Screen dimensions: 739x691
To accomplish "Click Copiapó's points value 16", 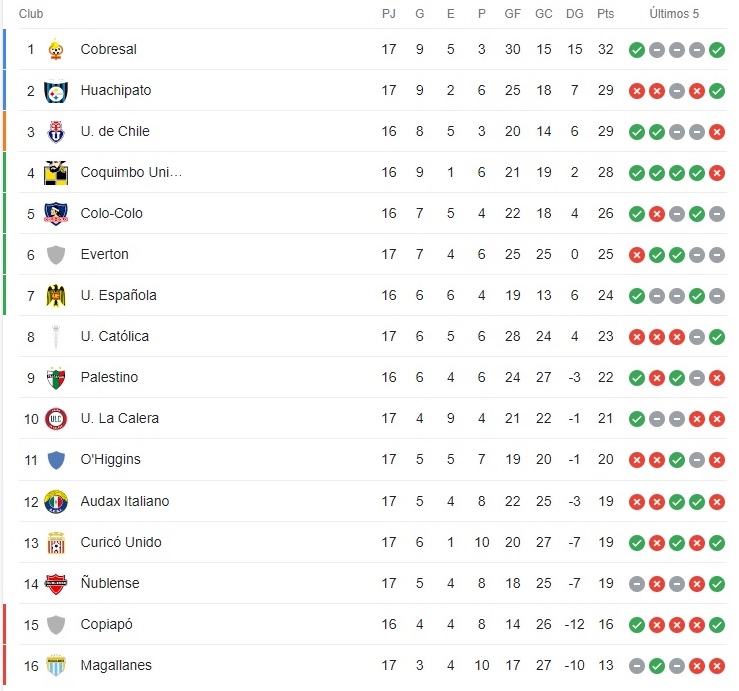I will coord(605,624).
